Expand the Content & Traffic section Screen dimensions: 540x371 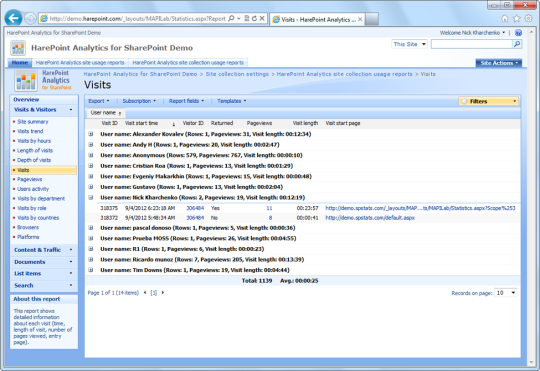[x=44, y=250]
